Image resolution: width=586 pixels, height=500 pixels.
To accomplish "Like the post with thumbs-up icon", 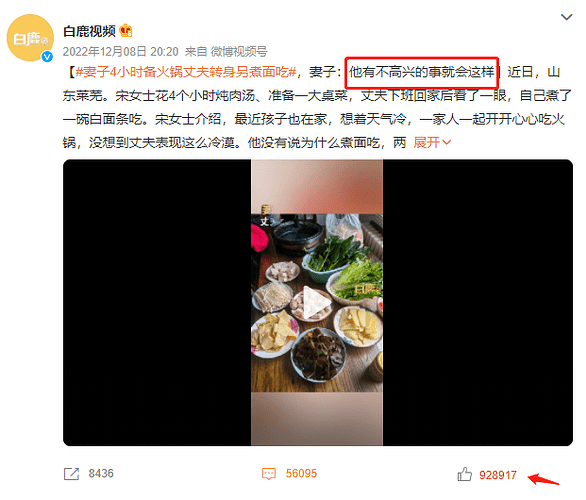I will click(x=465, y=474).
